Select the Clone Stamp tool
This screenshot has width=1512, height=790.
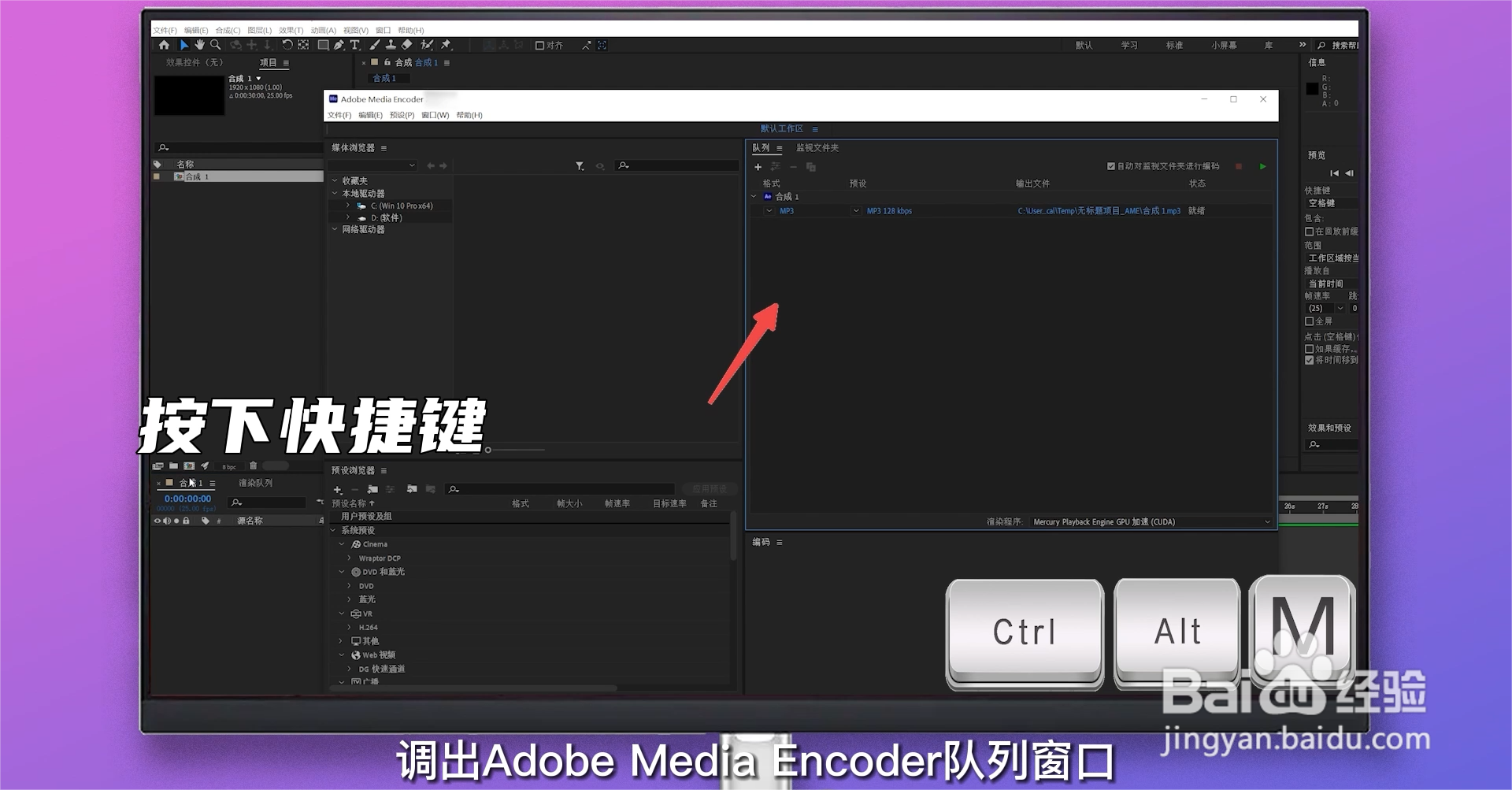(x=391, y=46)
